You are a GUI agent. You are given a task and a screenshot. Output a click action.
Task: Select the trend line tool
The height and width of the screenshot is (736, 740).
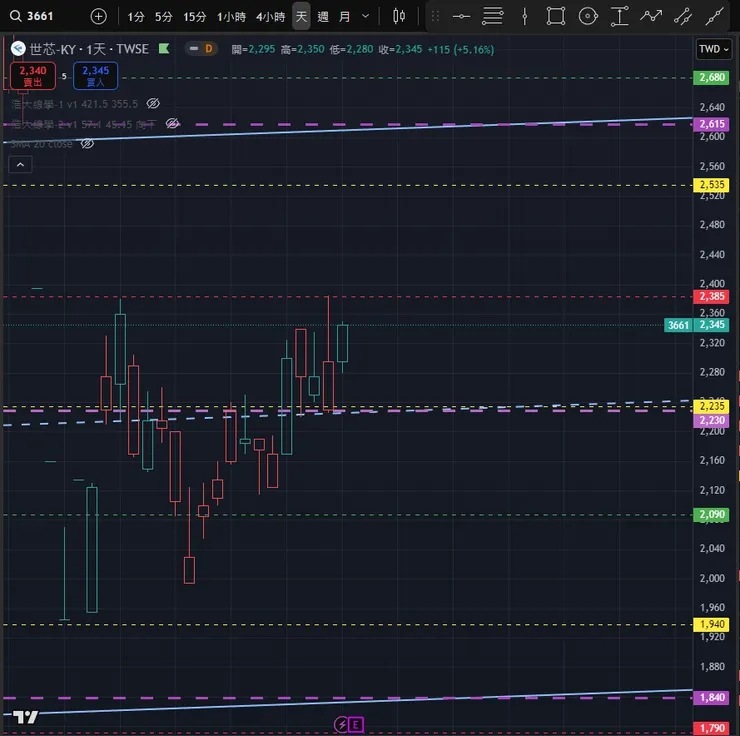pyautogui.click(x=715, y=17)
